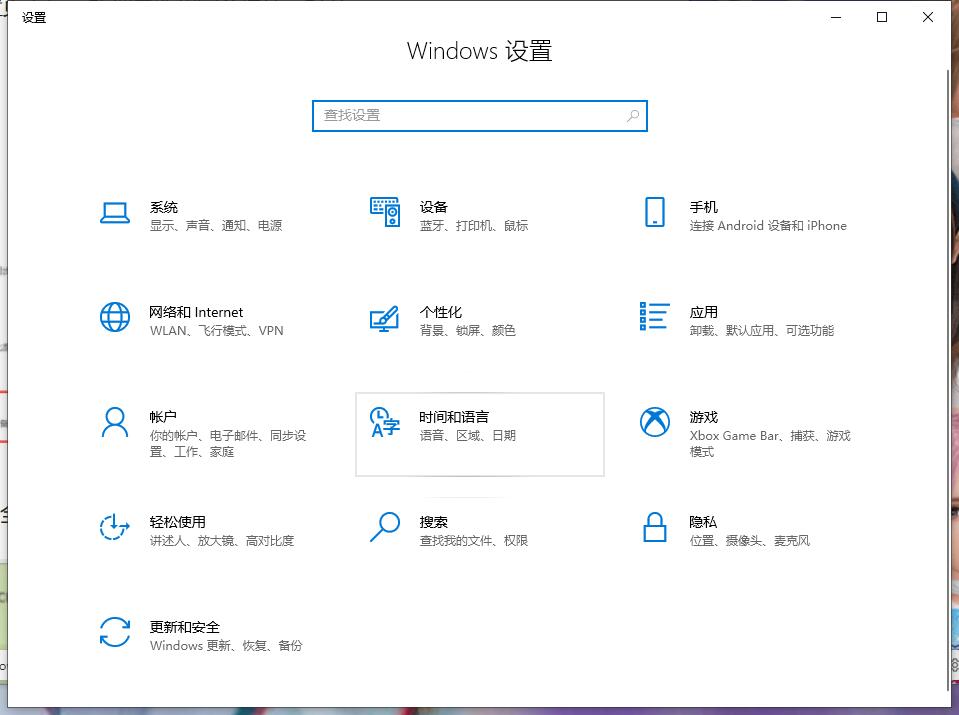Open the 系统 (System) settings icon
The width and height of the screenshot is (959, 715).
click(x=115, y=212)
